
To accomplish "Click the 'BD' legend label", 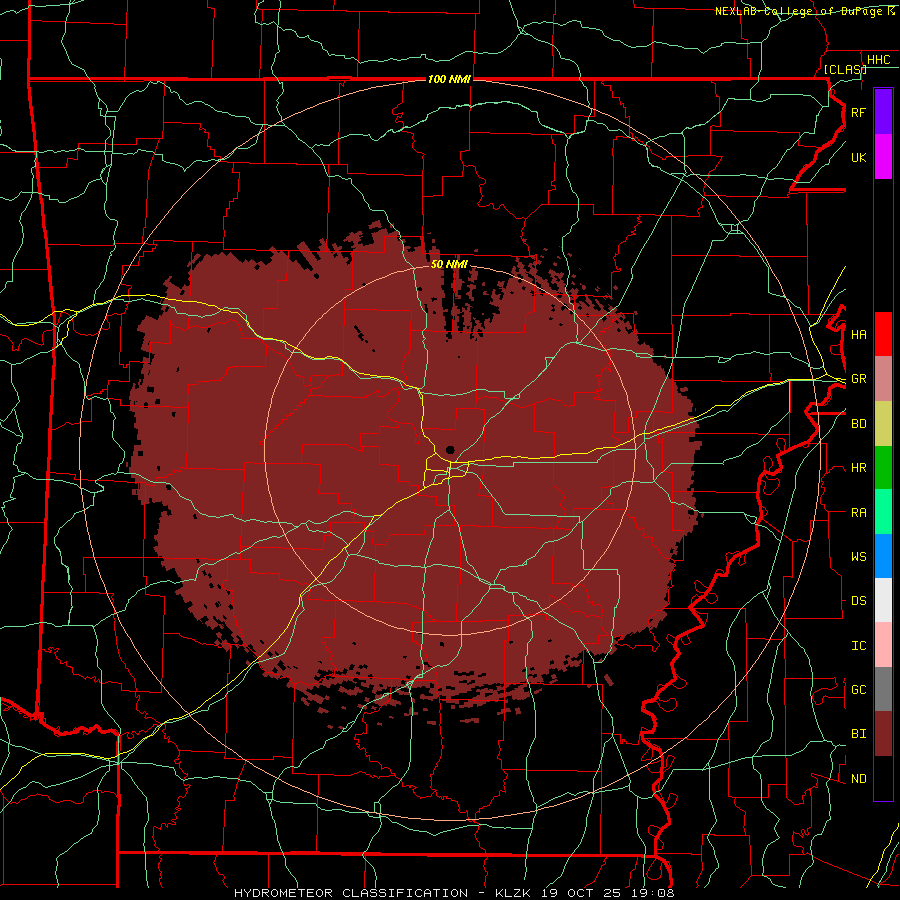I will pyautogui.click(x=858, y=424).
